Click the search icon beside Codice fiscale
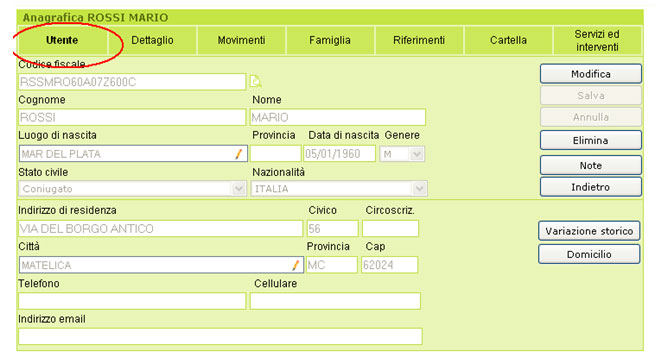Screen dimensions: 657x362 point(256,81)
